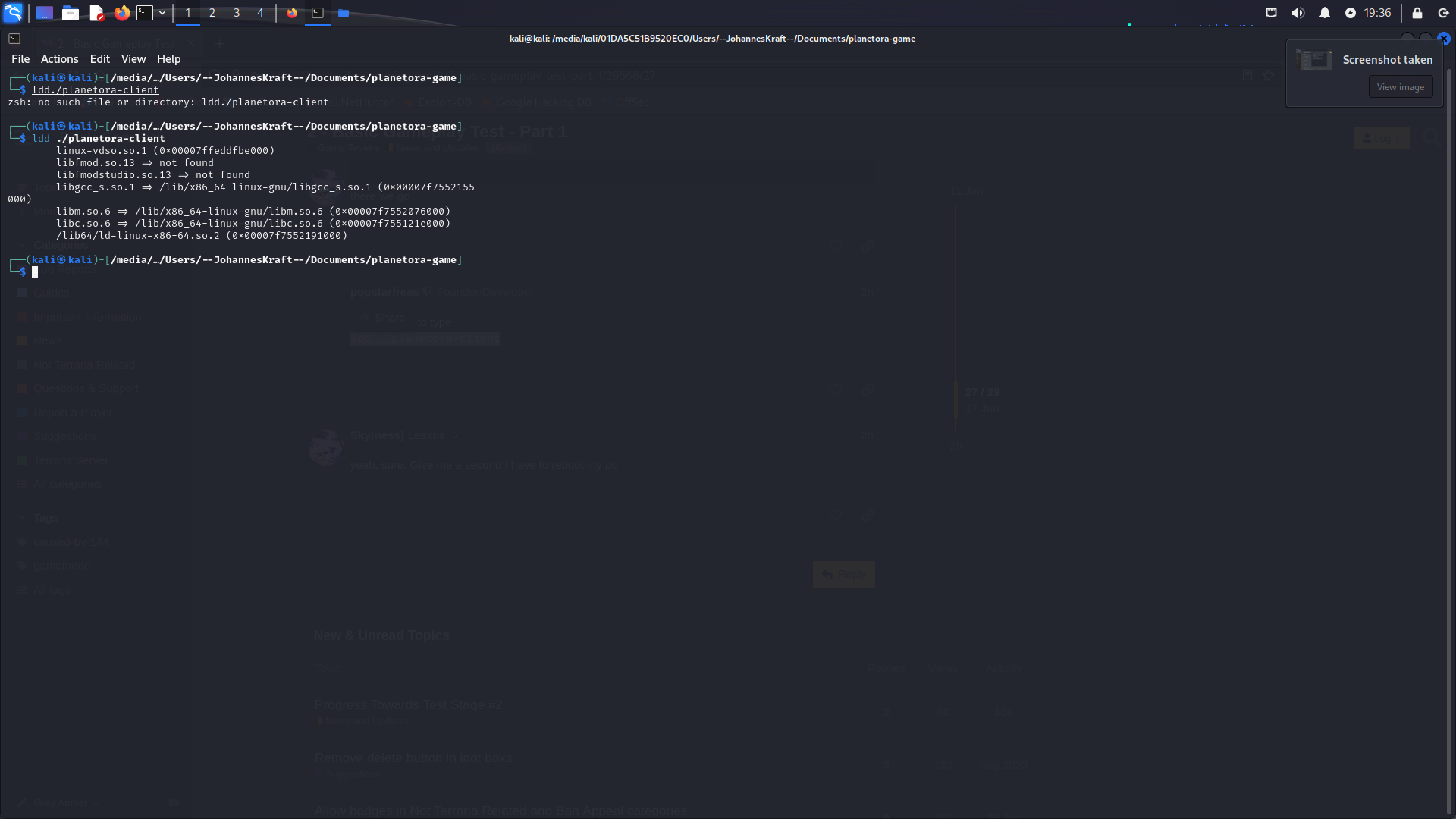Viewport: 1456px width, 819px height.
Task: Click the View image button
Action: coord(1400,86)
